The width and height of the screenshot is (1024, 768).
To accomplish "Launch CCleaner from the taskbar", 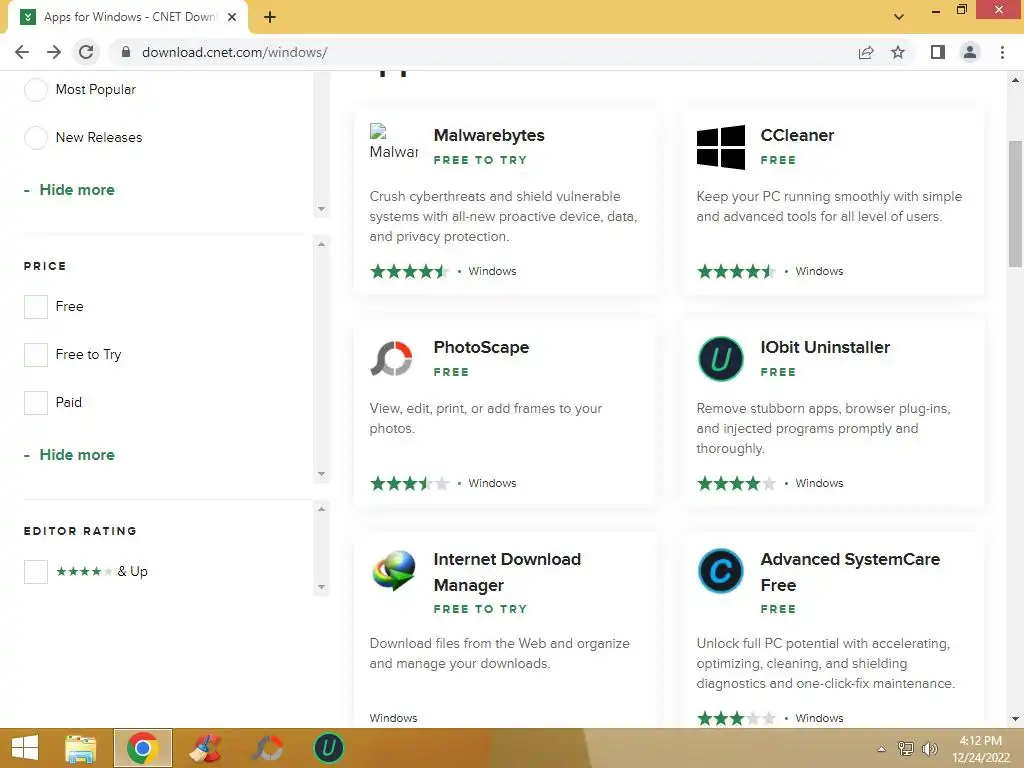I will coord(205,748).
